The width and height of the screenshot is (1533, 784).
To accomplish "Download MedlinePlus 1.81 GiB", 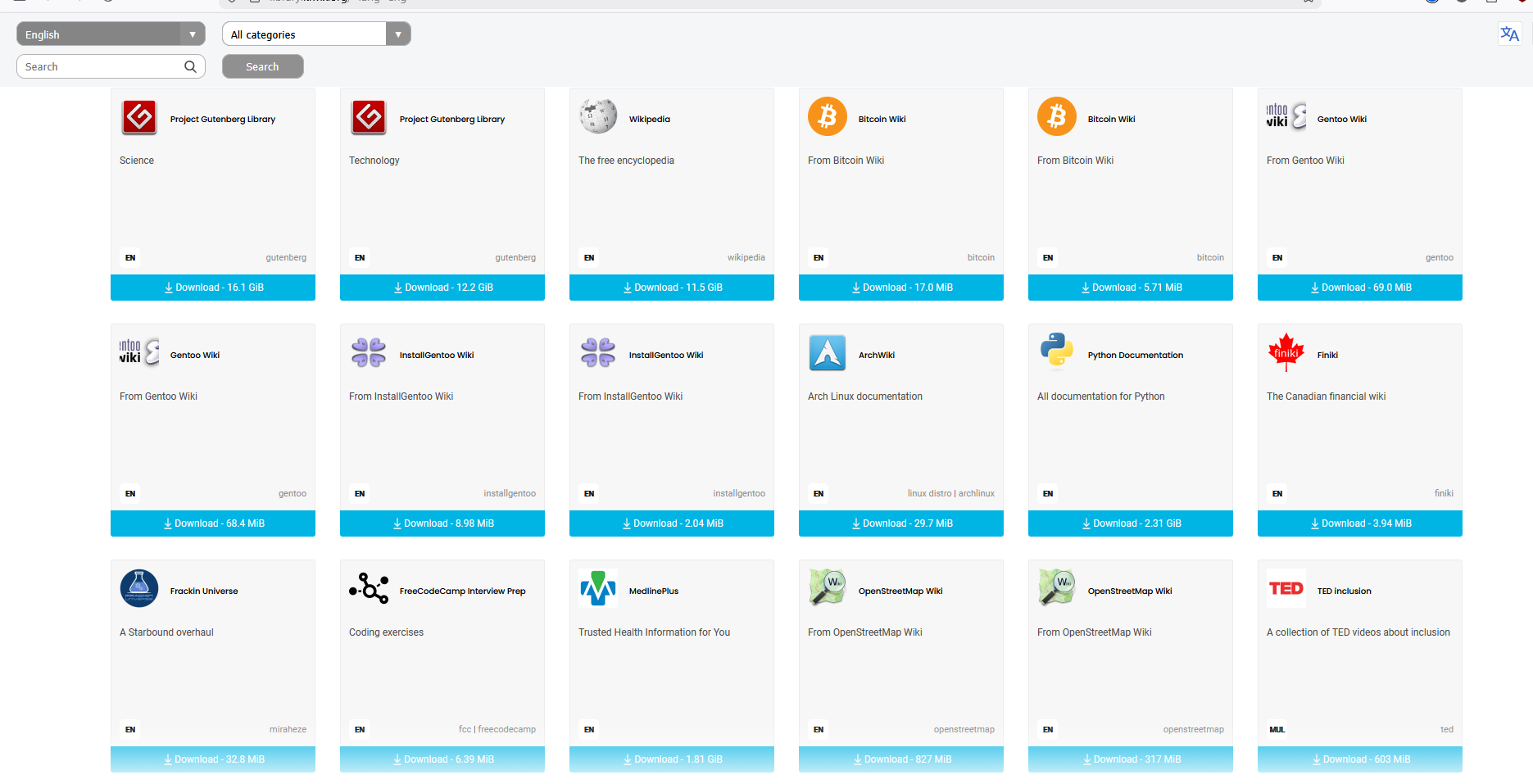I will [672, 759].
